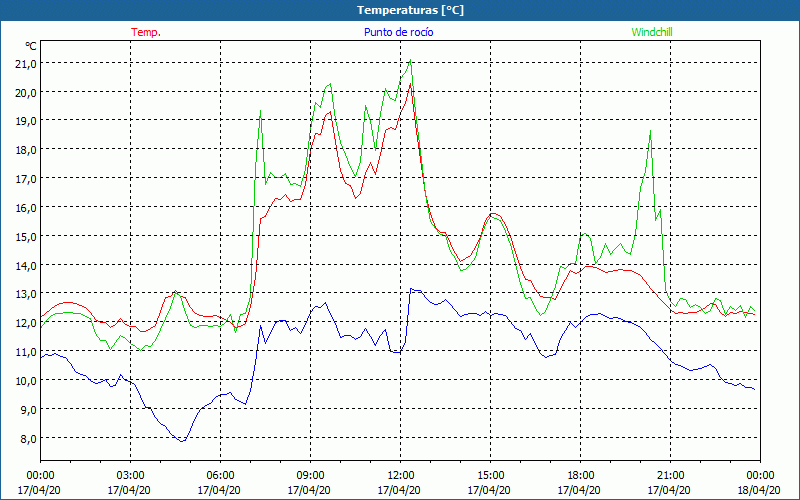Click the 9,0 y-axis value
Viewport: 800px width, 500px height.
(30, 409)
